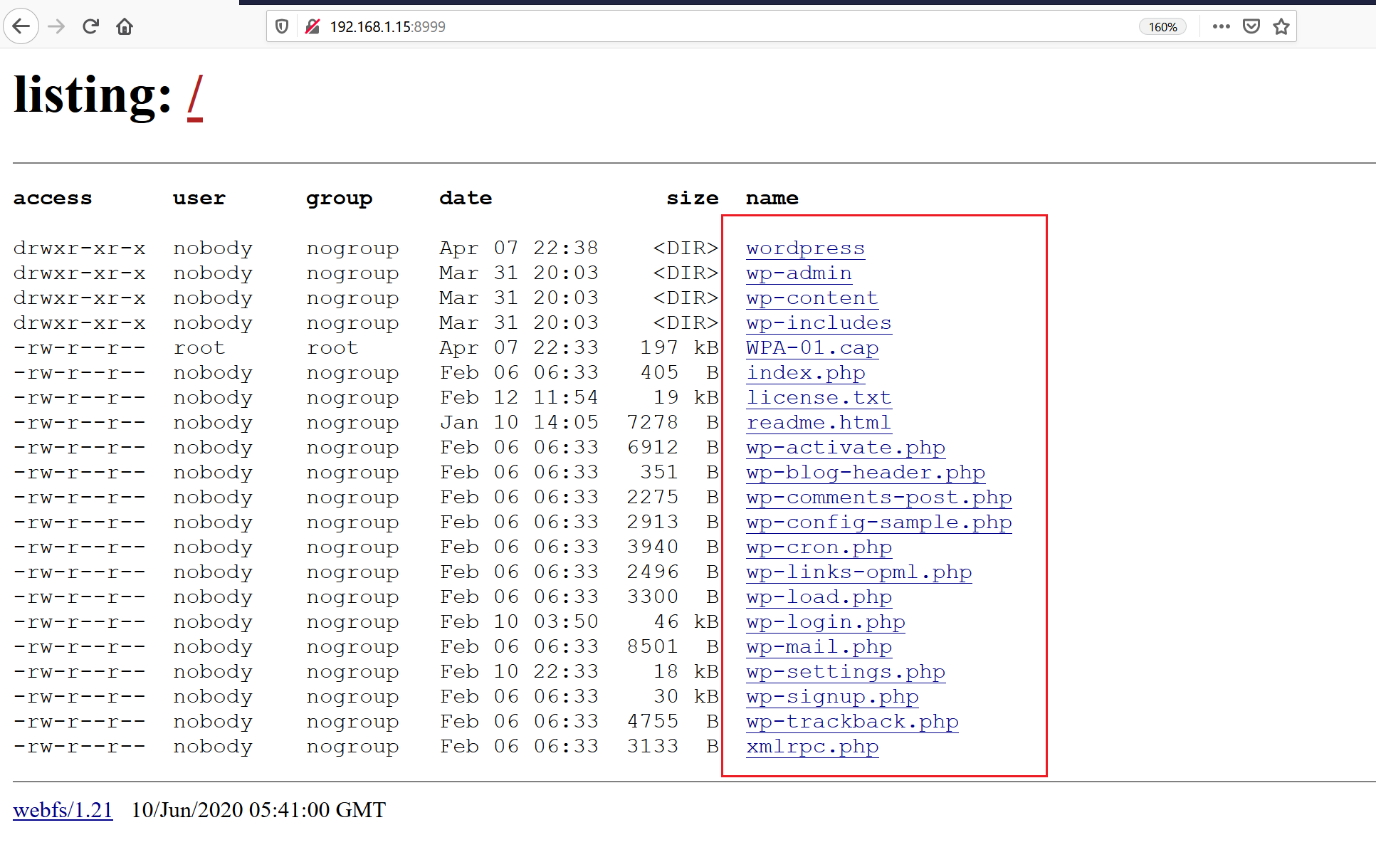Open the wp-config-sample.php file
Viewport: 1376px width, 862px height.
[879, 522]
